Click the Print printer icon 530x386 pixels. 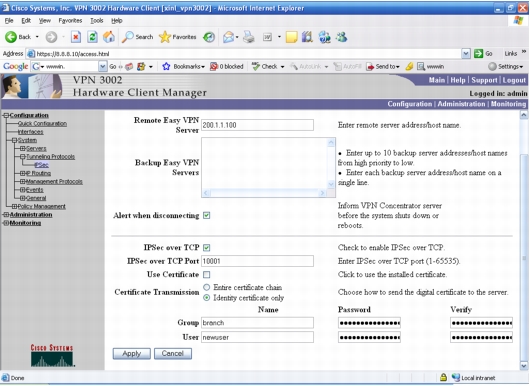click(249, 37)
